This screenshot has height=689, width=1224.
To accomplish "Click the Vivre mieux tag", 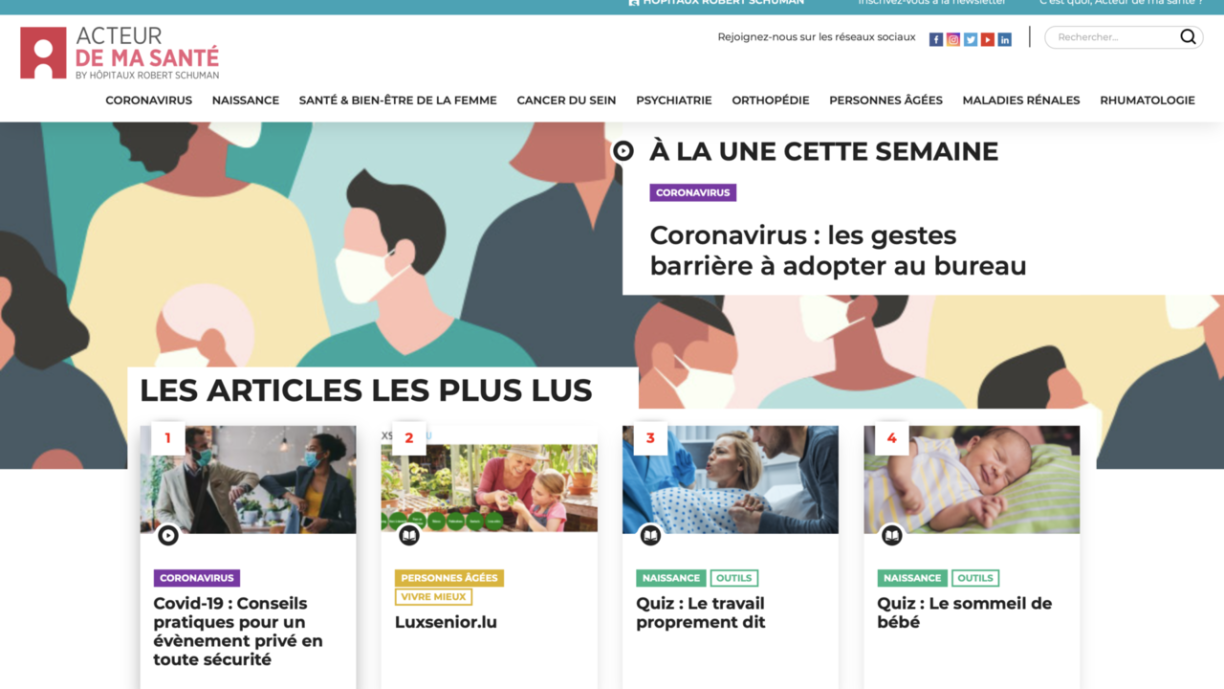I will [434, 597].
